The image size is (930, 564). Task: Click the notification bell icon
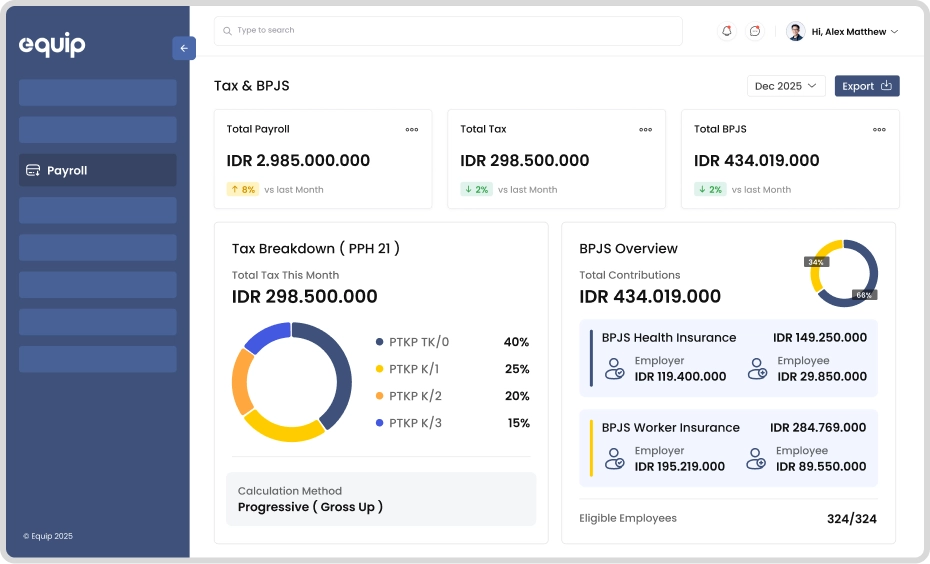(x=727, y=31)
